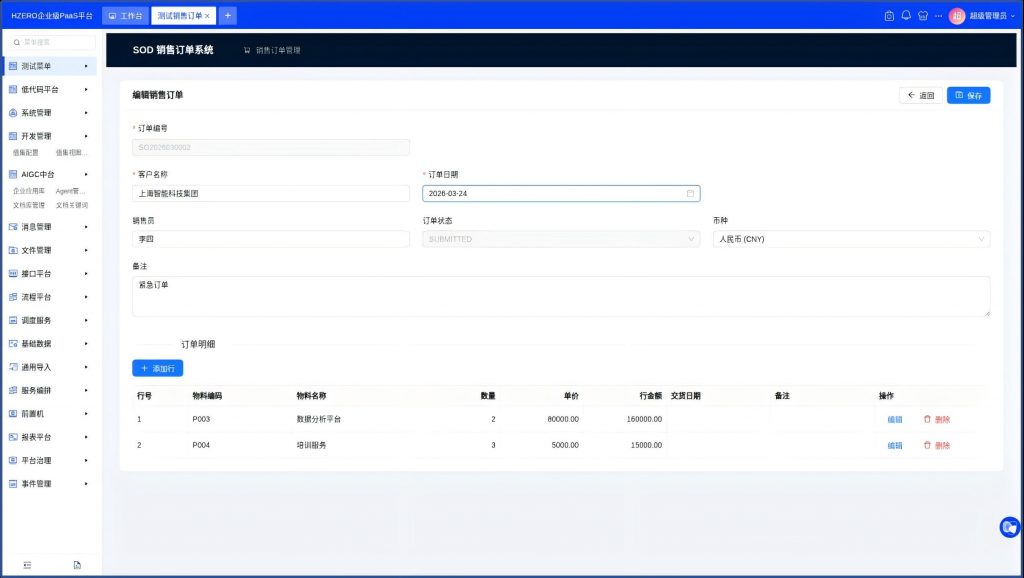Click the menu collapse icon at sidebar bottom

(27, 565)
